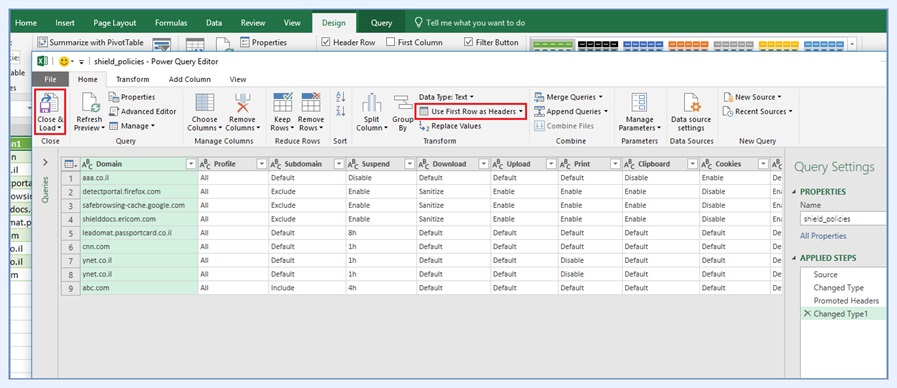897x388 pixels.
Task: Toggle the Filter Button checkbox
Action: (469, 42)
